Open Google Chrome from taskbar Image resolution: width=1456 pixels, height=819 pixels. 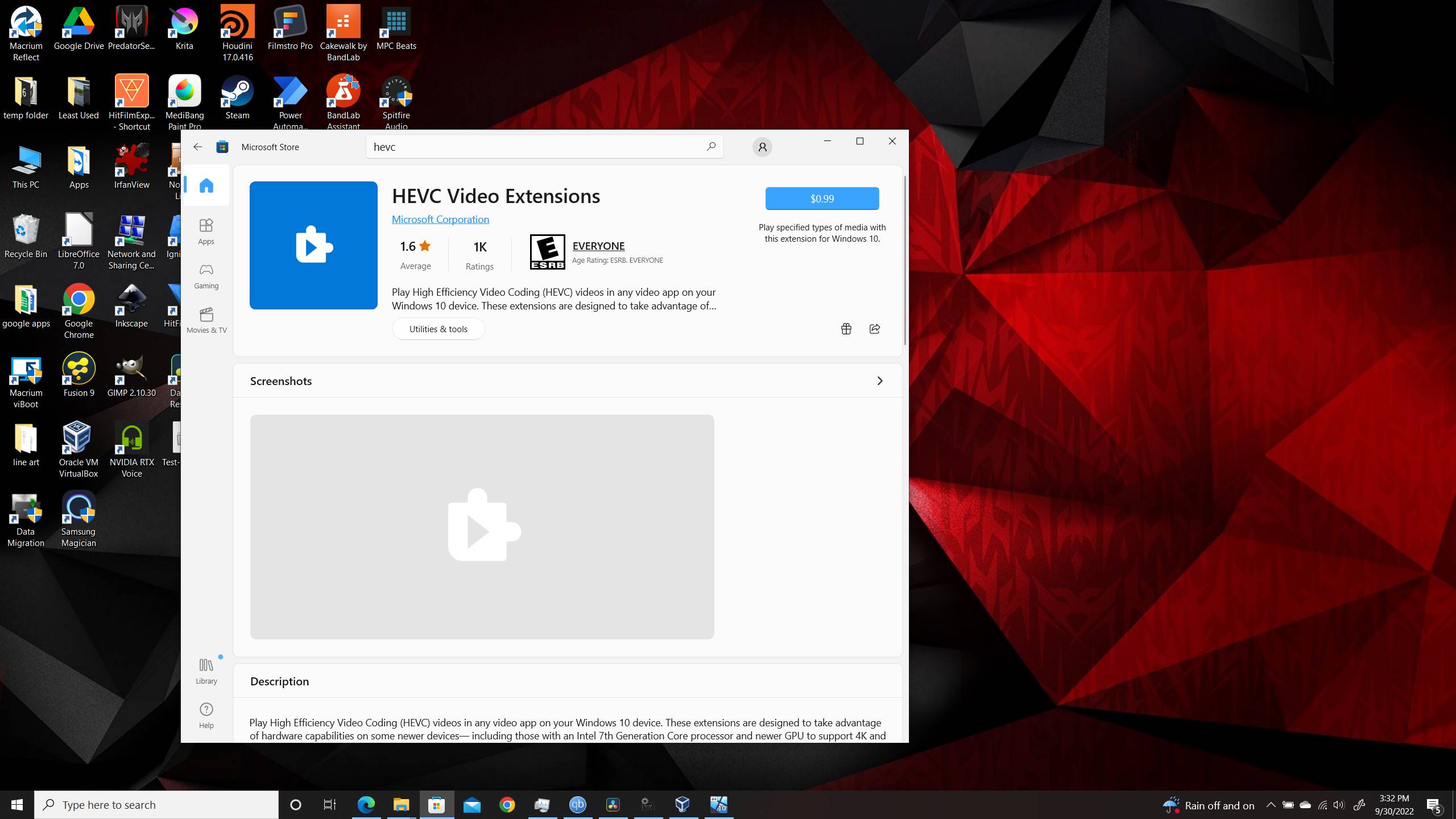[x=507, y=805]
